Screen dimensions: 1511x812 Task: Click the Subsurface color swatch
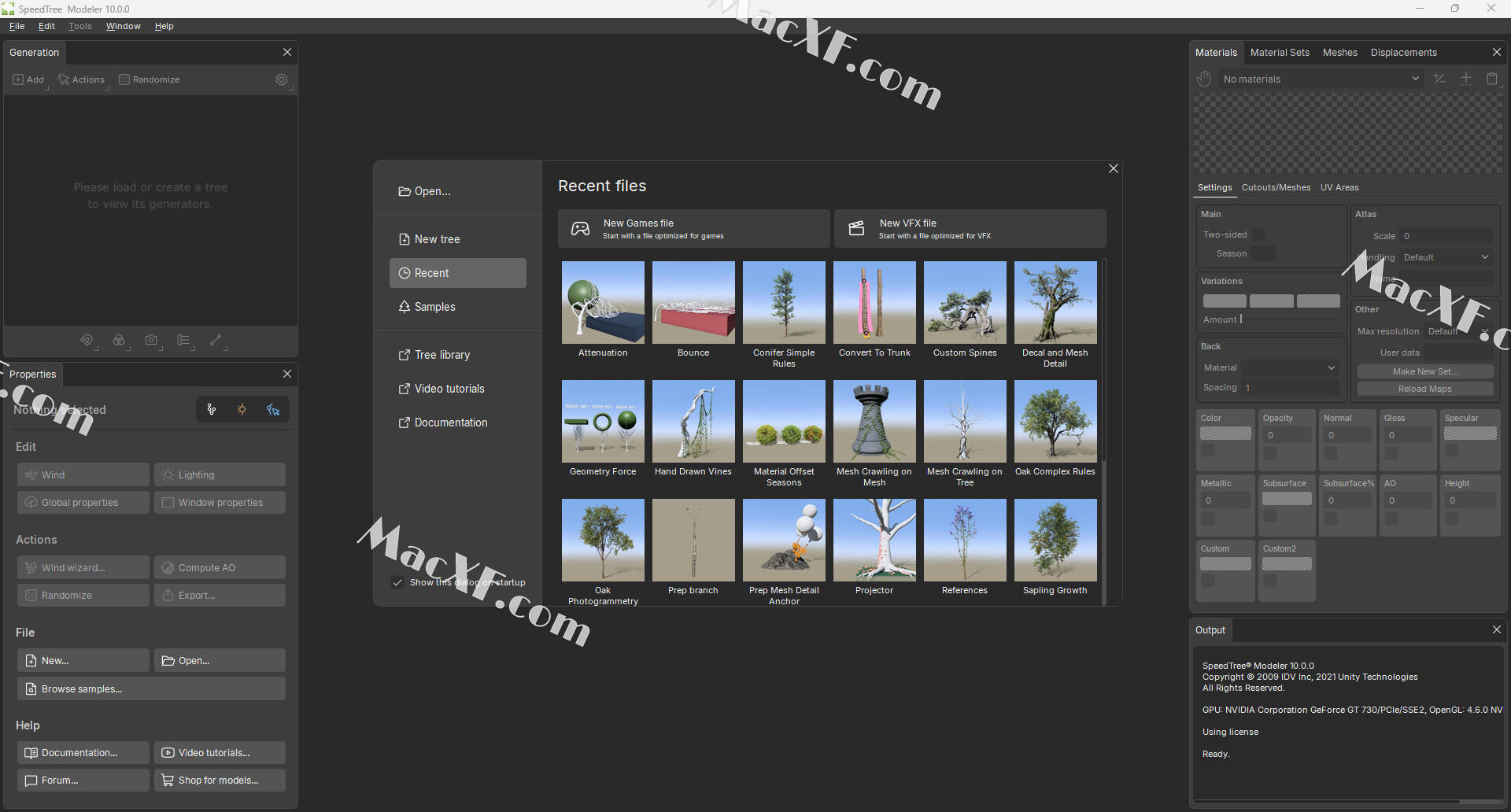pos(1287,499)
